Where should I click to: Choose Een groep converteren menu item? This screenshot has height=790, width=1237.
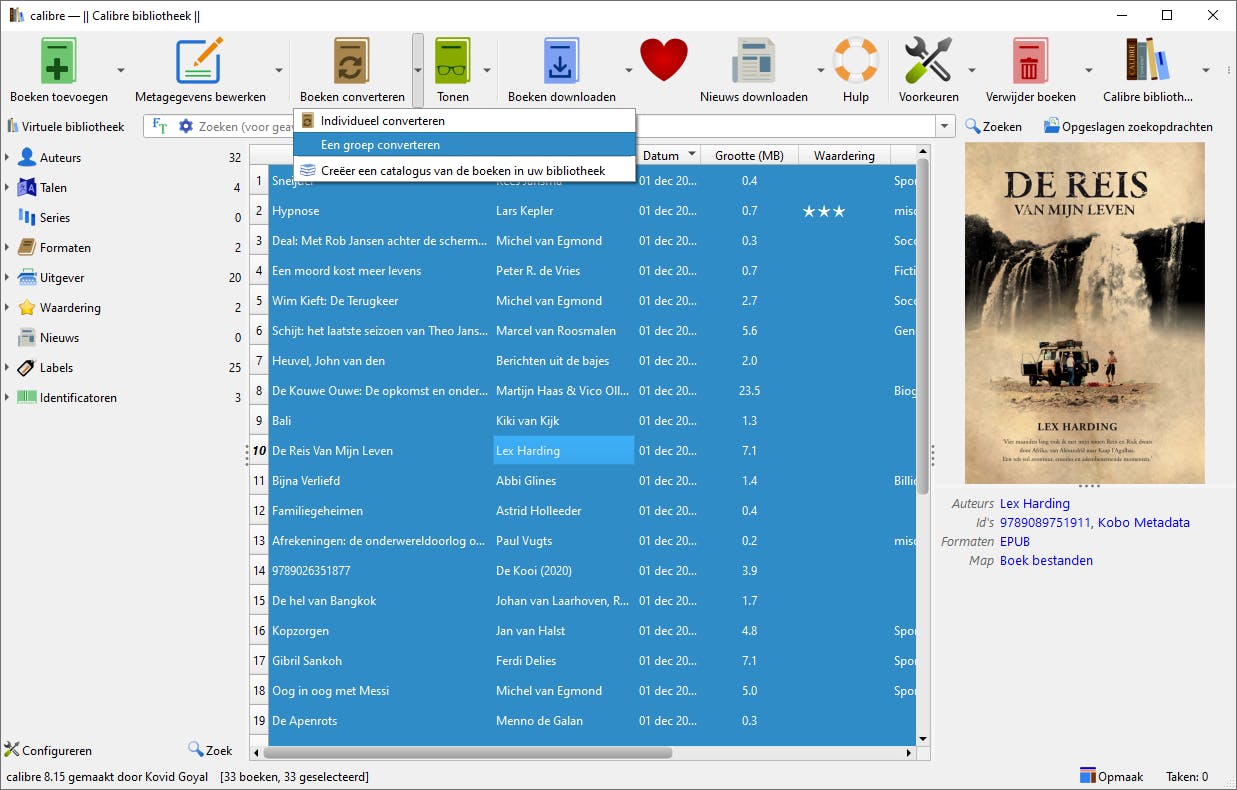464,145
